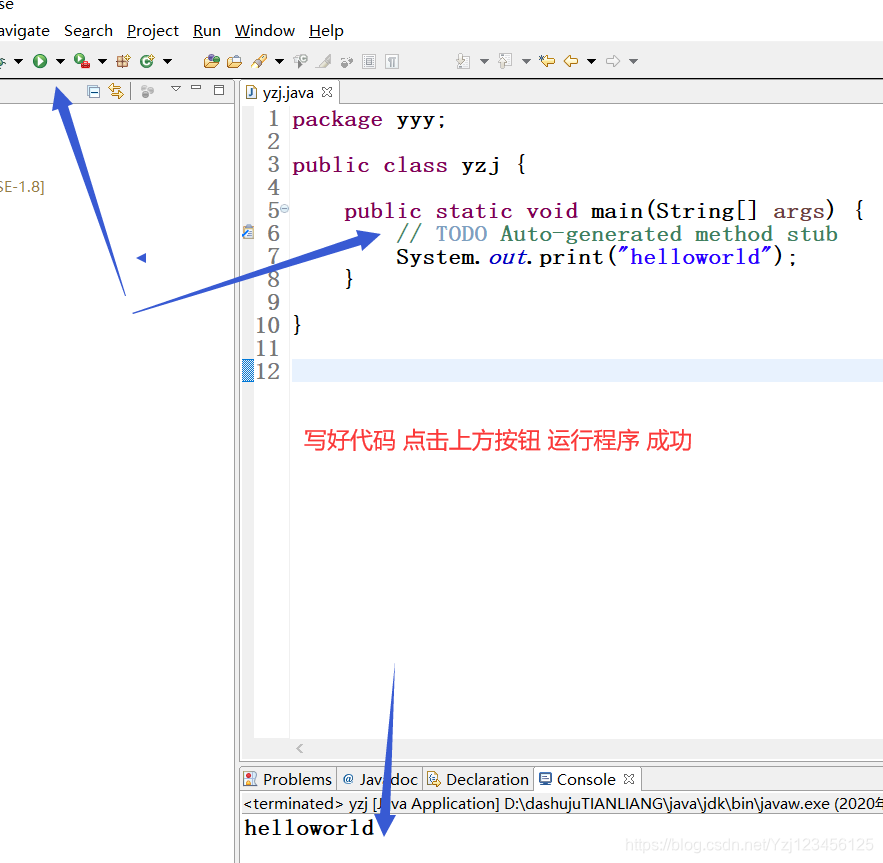883x863 pixels.
Task: Close the Console view tab
Action: (x=629, y=779)
